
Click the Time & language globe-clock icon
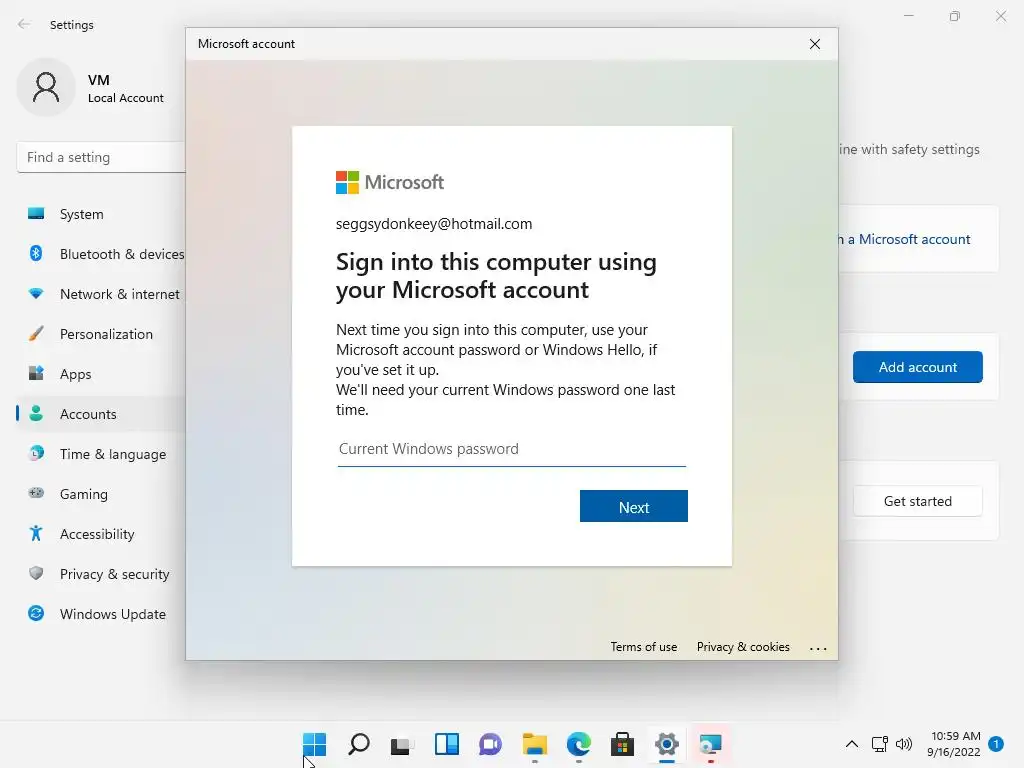36,453
